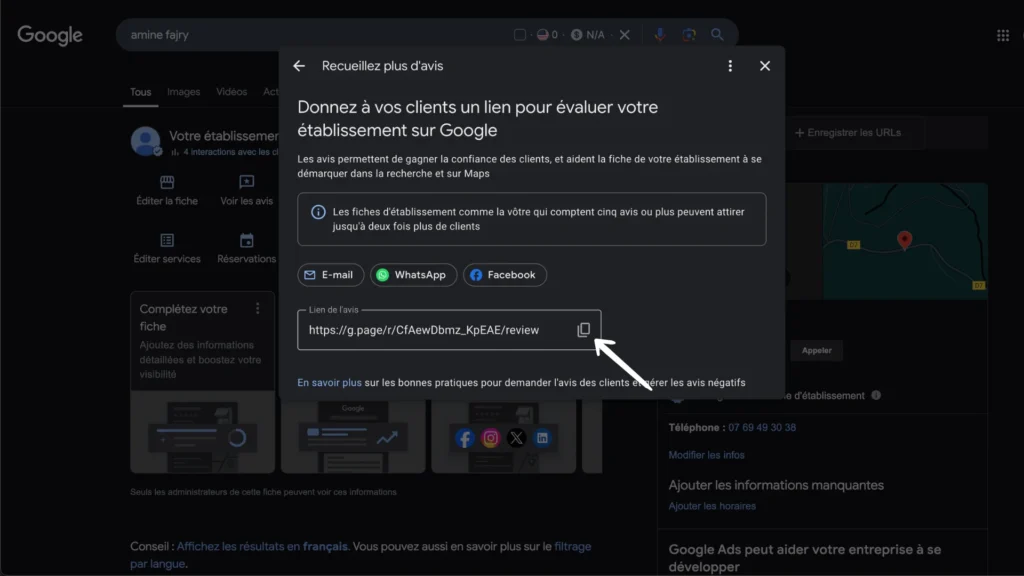
Task: Open the En savoir plus link
Action: pos(329,383)
